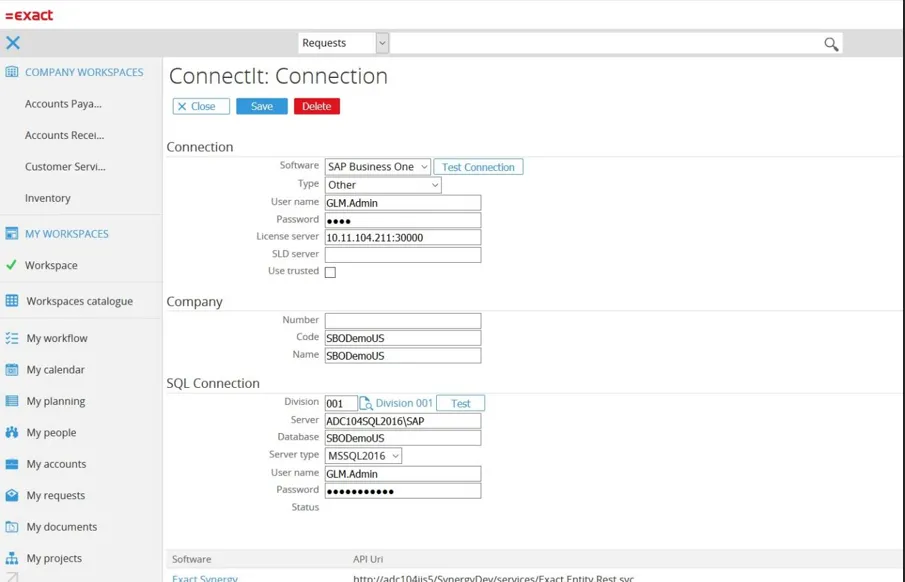Close the sidebar with the X icon
The width and height of the screenshot is (905, 582).
(13, 42)
